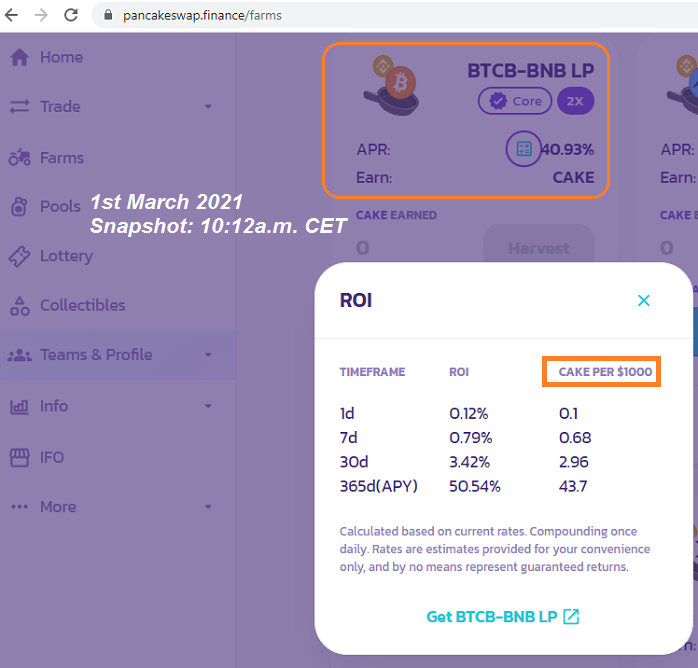This screenshot has width=698, height=668.
Task: Click the Core verified badge
Action: click(x=515, y=101)
